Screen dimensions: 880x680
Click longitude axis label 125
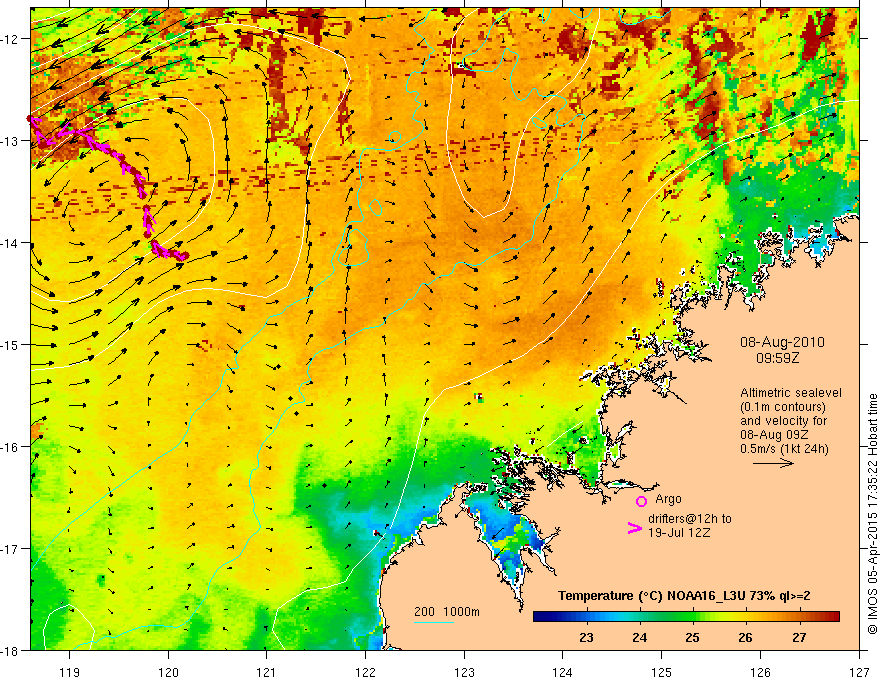tap(662, 672)
